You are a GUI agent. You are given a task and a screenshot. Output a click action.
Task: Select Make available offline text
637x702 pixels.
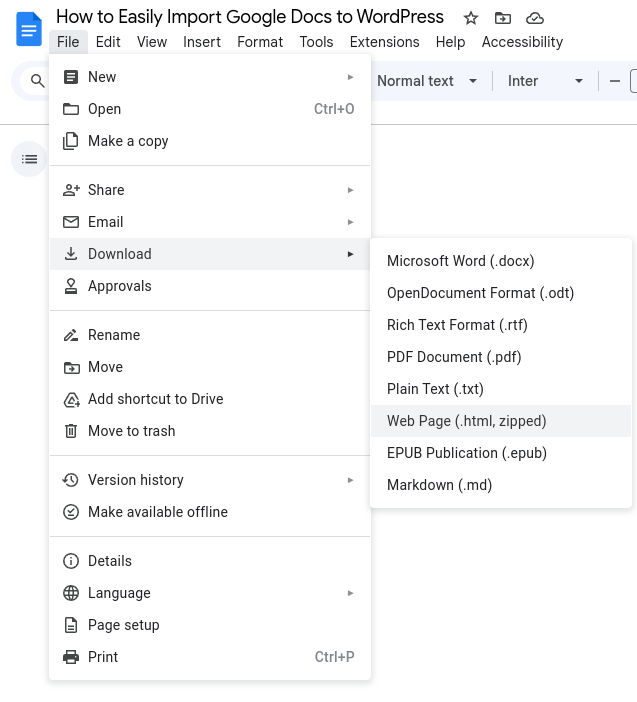158,512
